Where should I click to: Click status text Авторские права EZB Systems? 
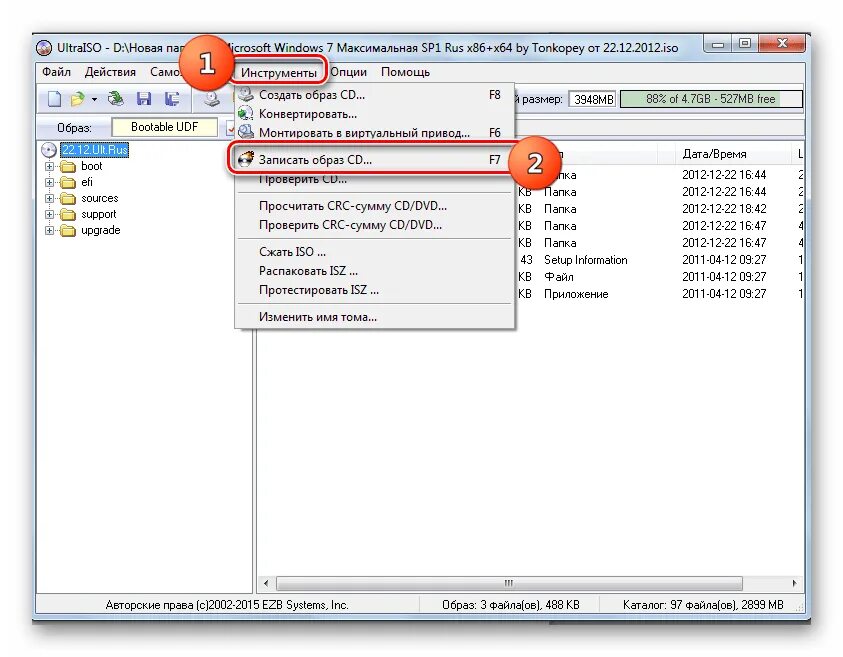(227, 605)
